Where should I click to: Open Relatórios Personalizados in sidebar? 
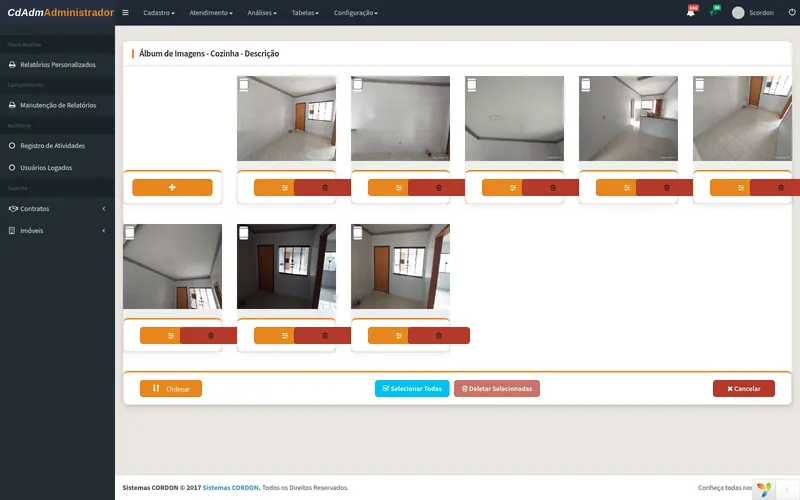tap(57, 65)
